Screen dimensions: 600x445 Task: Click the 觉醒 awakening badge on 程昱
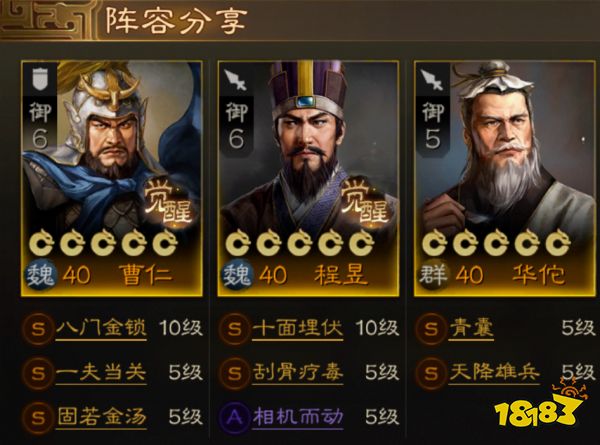click(x=364, y=204)
